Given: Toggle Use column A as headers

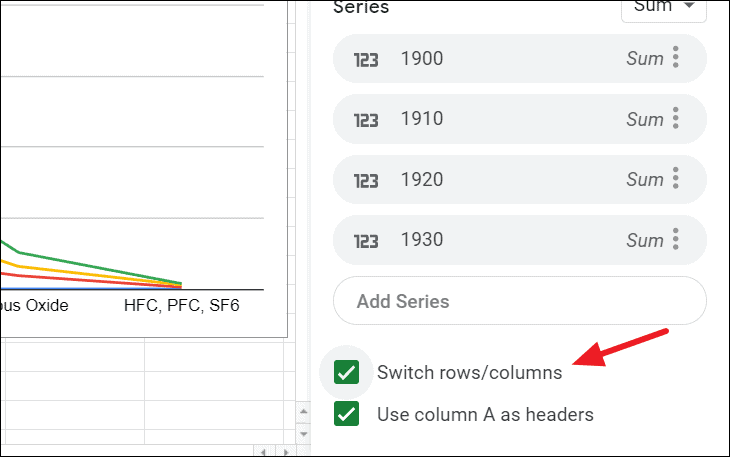Looking at the screenshot, I should [x=346, y=414].
